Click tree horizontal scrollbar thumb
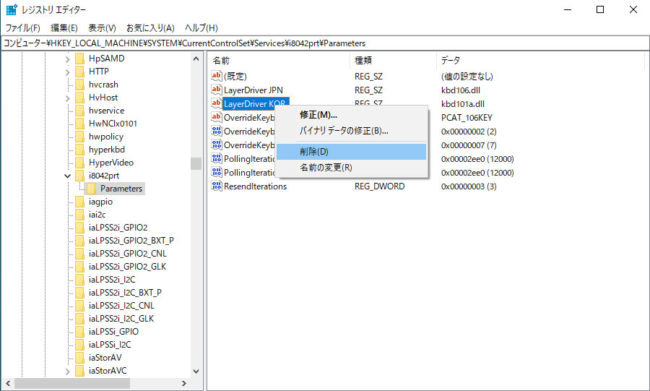The width and height of the screenshot is (650, 391). pyautogui.click(x=72, y=384)
